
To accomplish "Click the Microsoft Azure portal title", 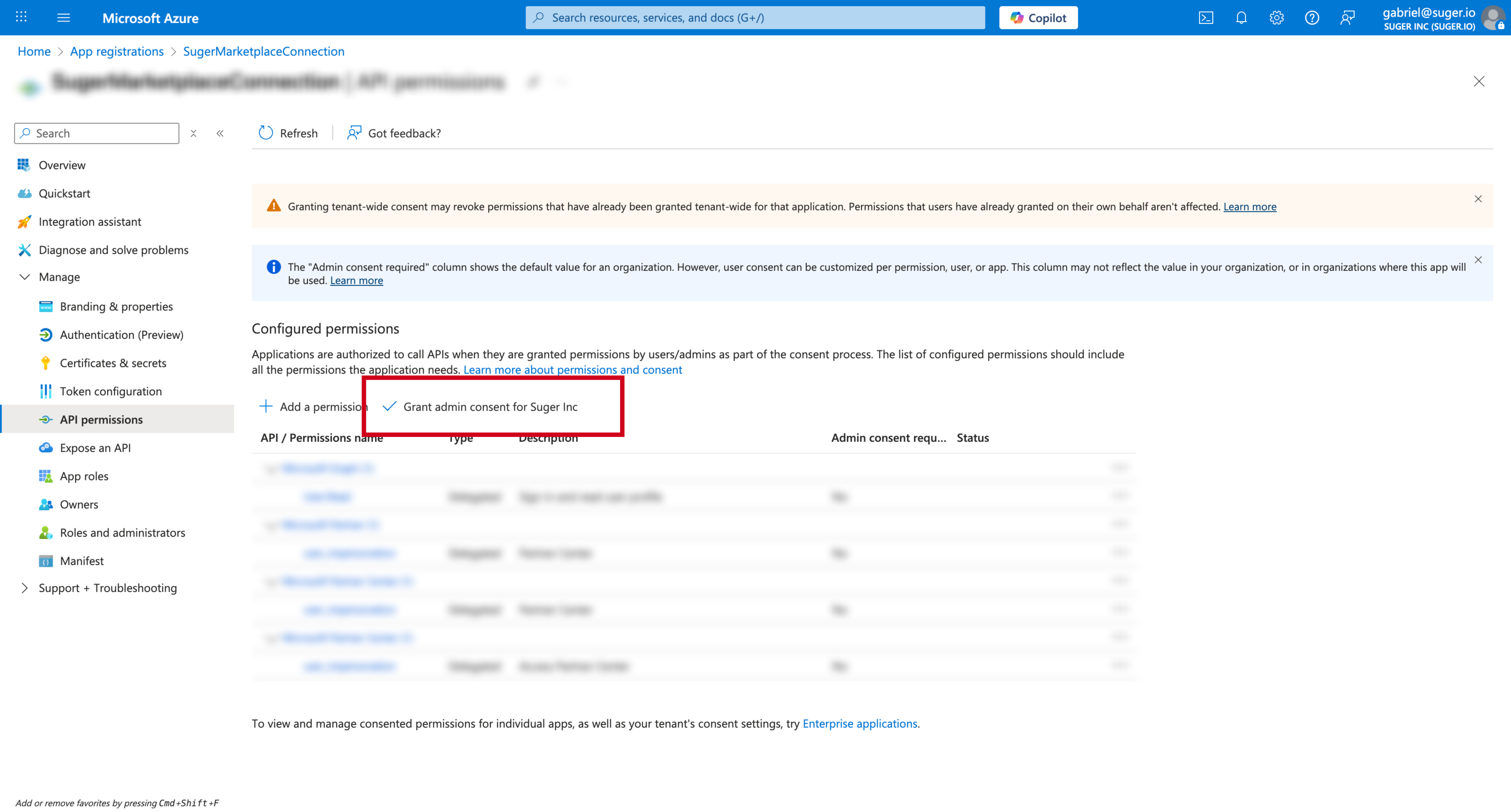I will [150, 18].
